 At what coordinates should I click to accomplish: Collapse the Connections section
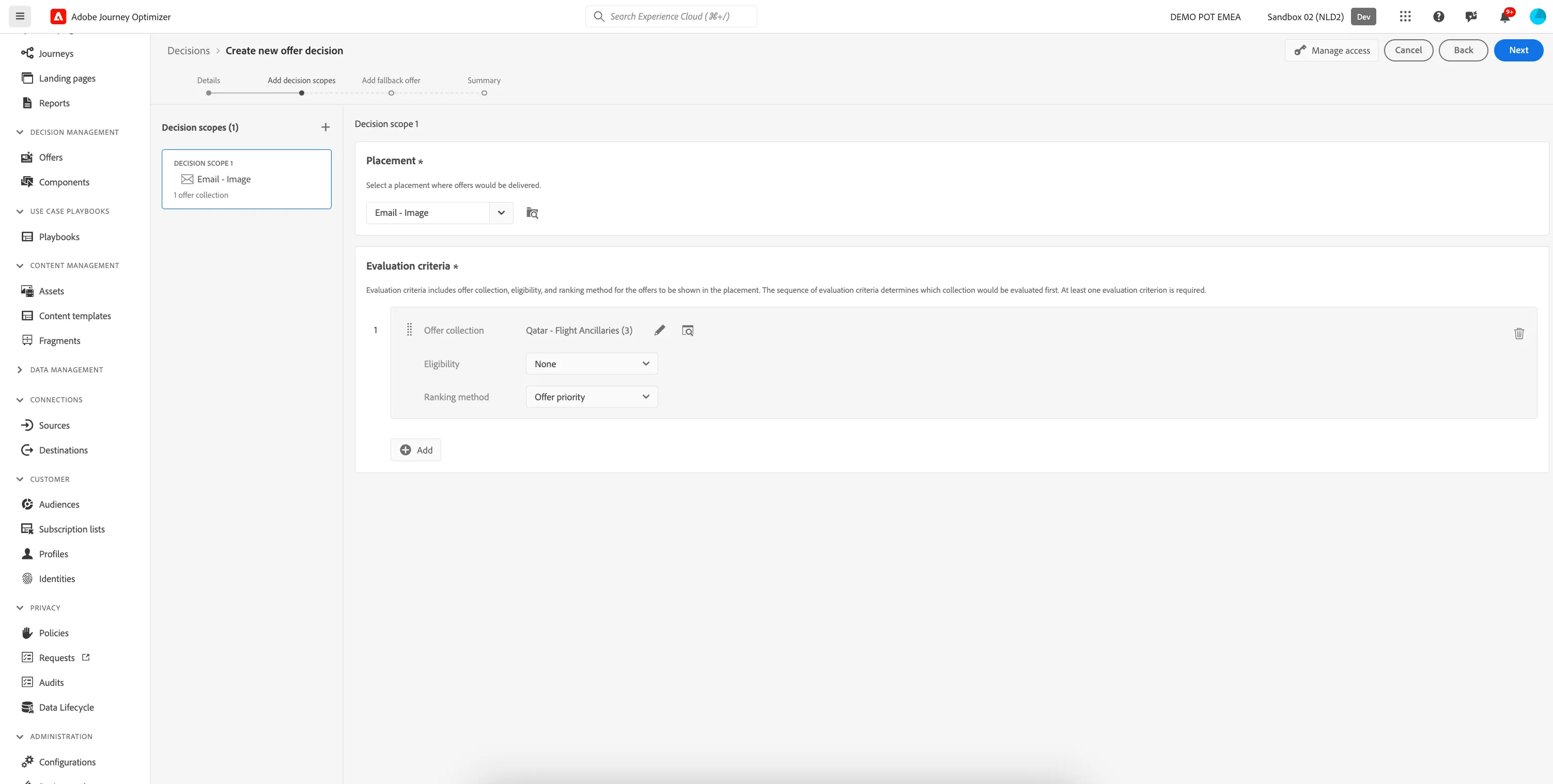coord(20,400)
